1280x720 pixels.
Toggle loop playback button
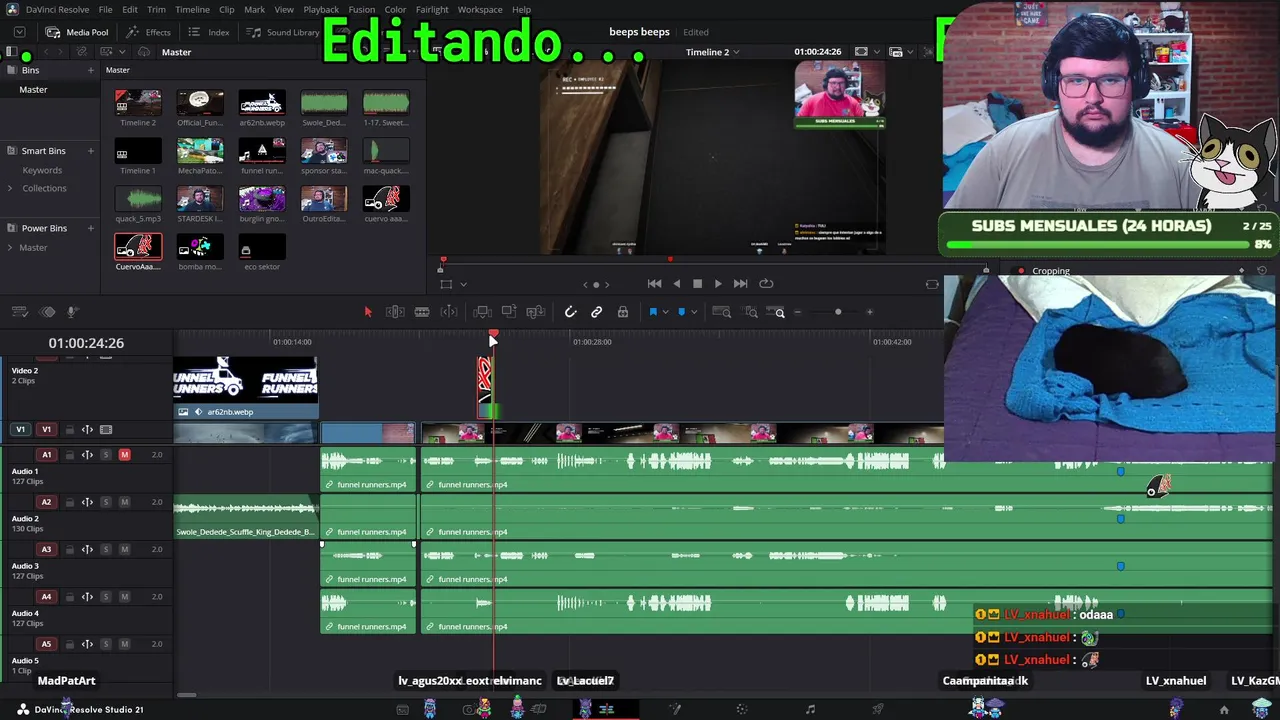click(766, 284)
